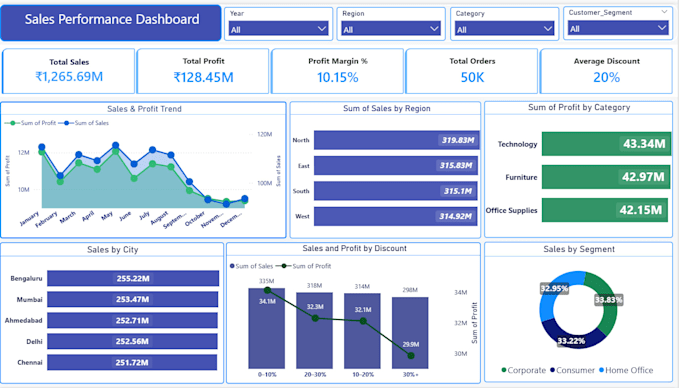Image resolution: width=680 pixels, height=388 pixels.
Task: Select the Total Orders card
Action: [x=472, y=71]
